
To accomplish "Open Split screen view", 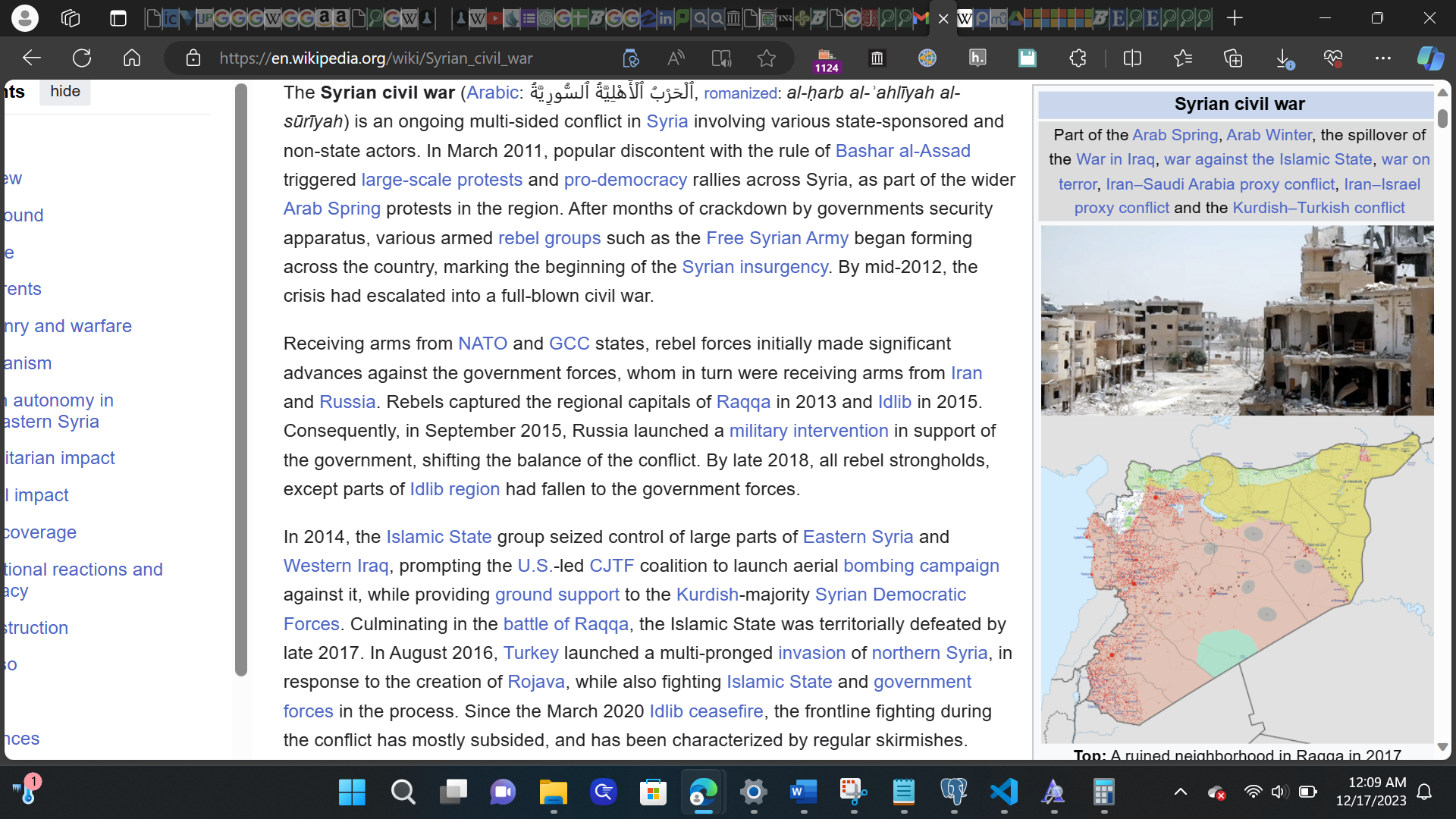I will tap(1132, 58).
